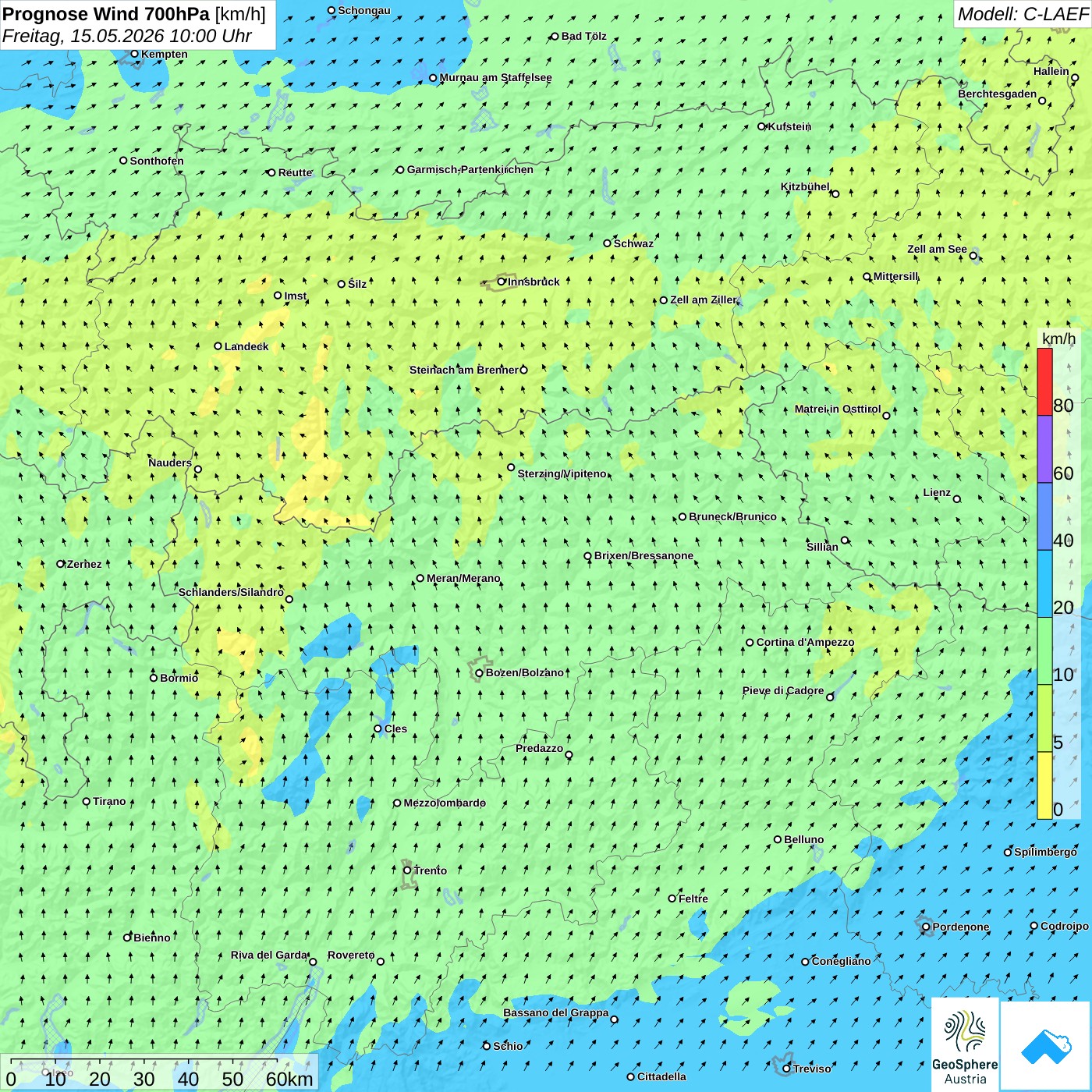Click the Modell: C-LAEF label
Viewport: 1092px width, 1092px height.
point(1023,14)
